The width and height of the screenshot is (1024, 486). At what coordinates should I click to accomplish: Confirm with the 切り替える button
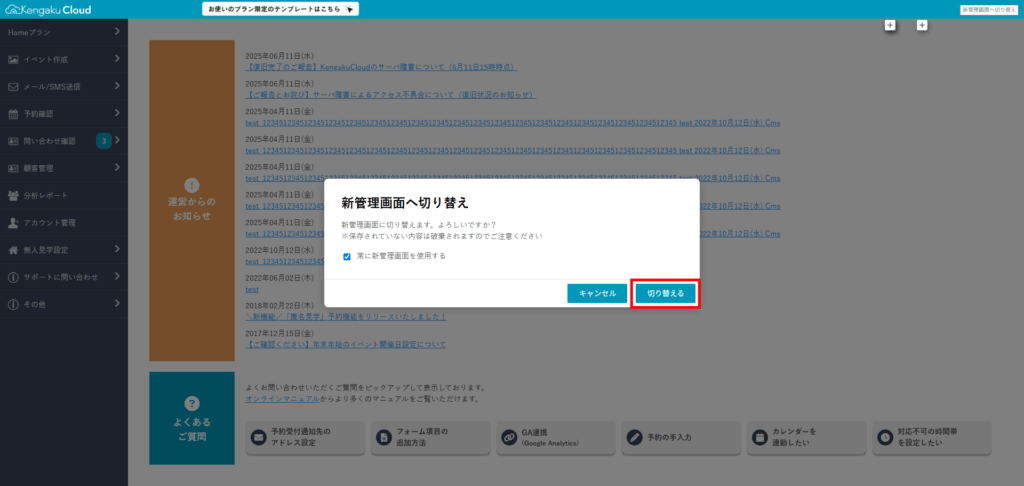(665, 293)
